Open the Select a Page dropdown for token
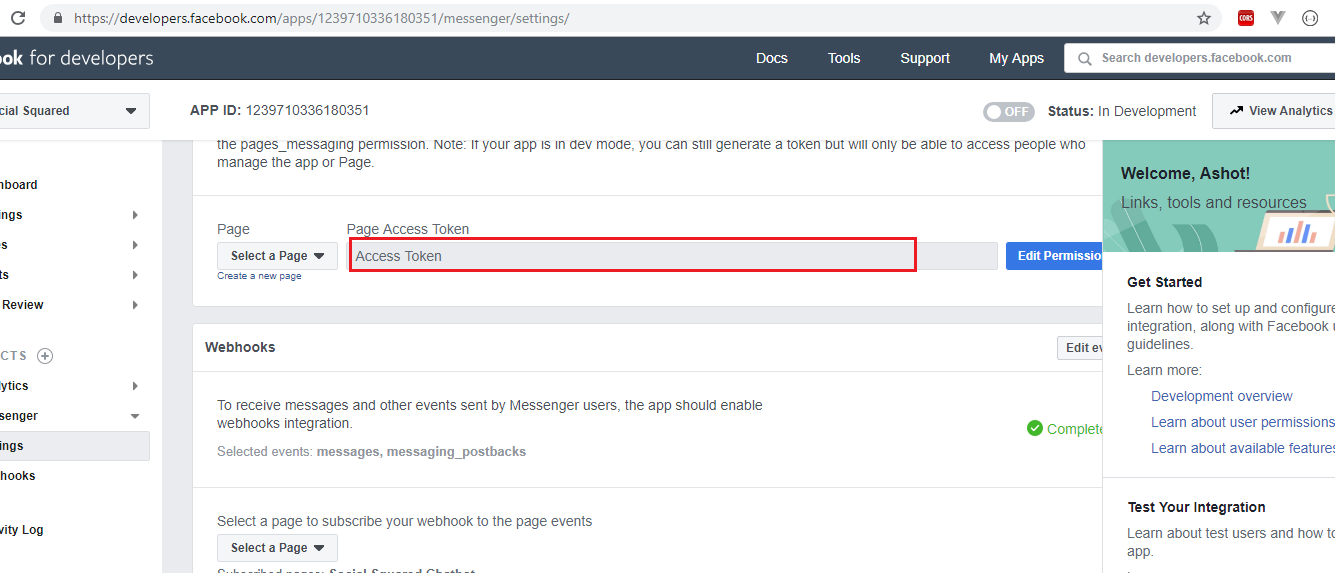 [277, 256]
